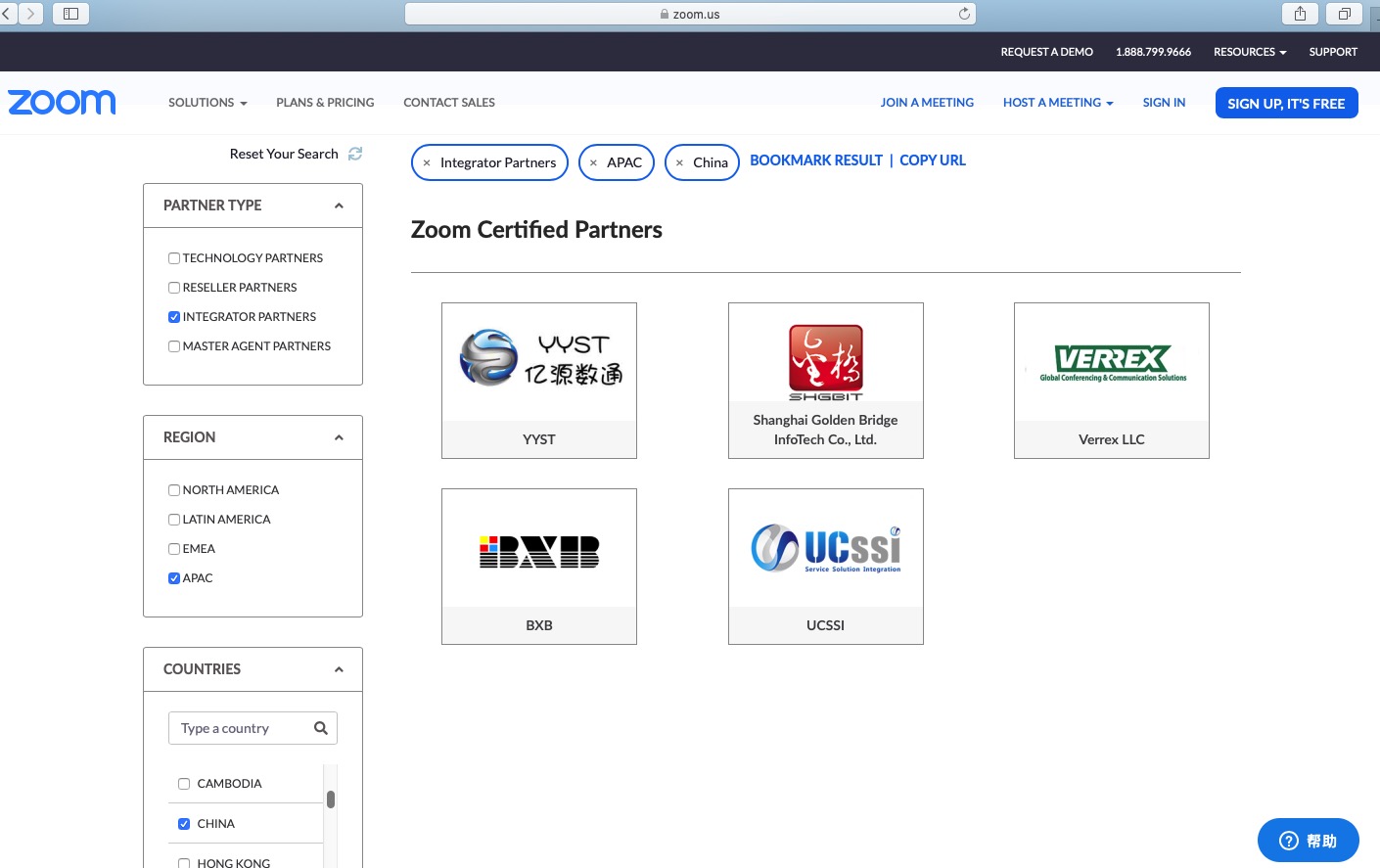Click the BOOKMARK RESULT link

click(815, 160)
